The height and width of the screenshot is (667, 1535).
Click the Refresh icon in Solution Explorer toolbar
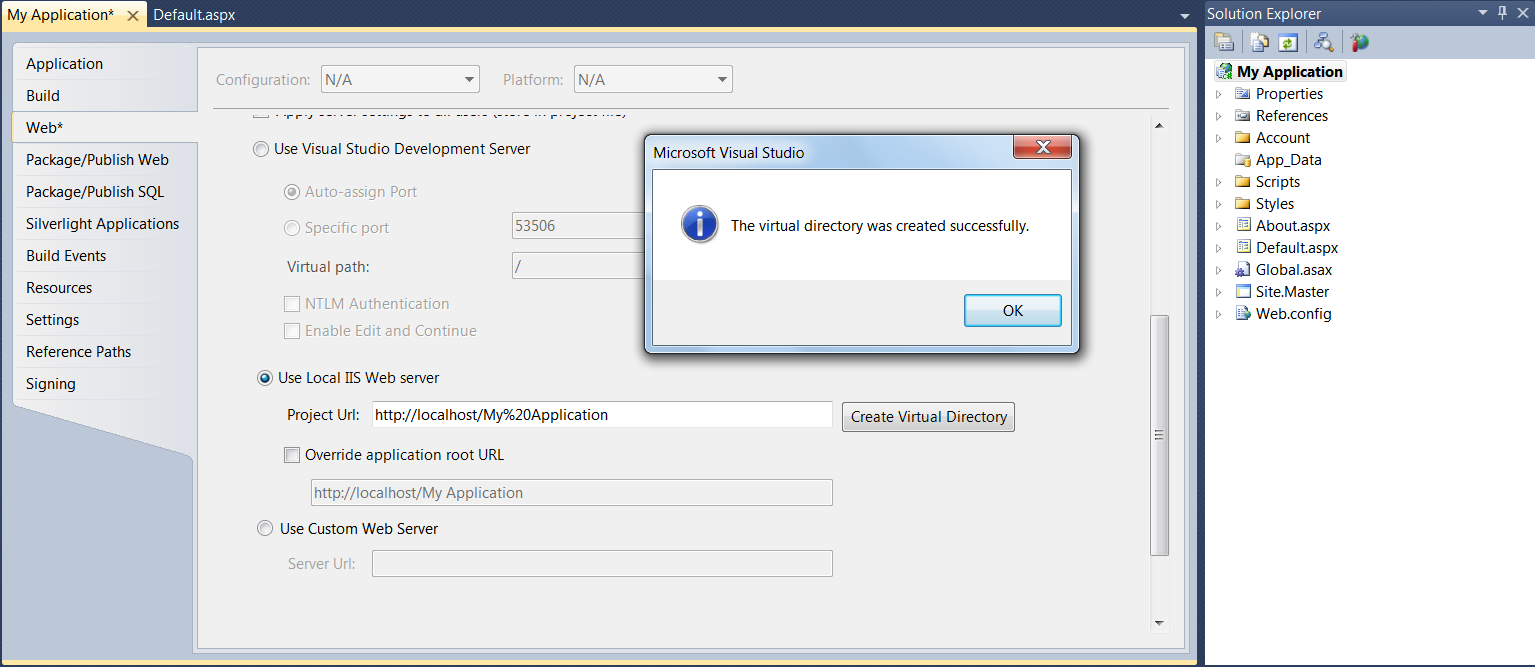pyautogui.click(x=1288, y=42)
